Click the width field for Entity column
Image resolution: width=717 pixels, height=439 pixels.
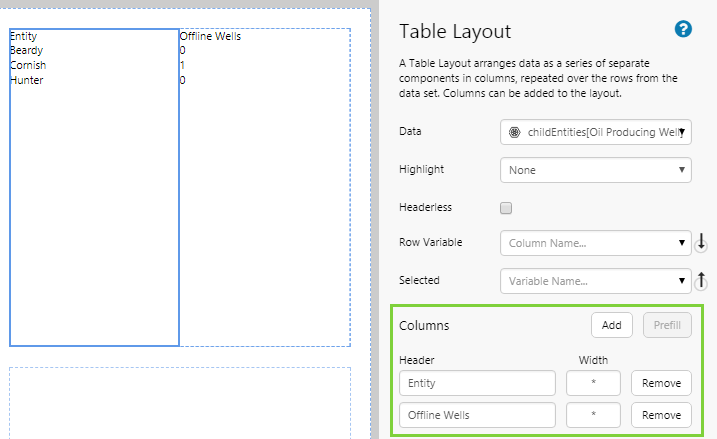tap(593, 383)
